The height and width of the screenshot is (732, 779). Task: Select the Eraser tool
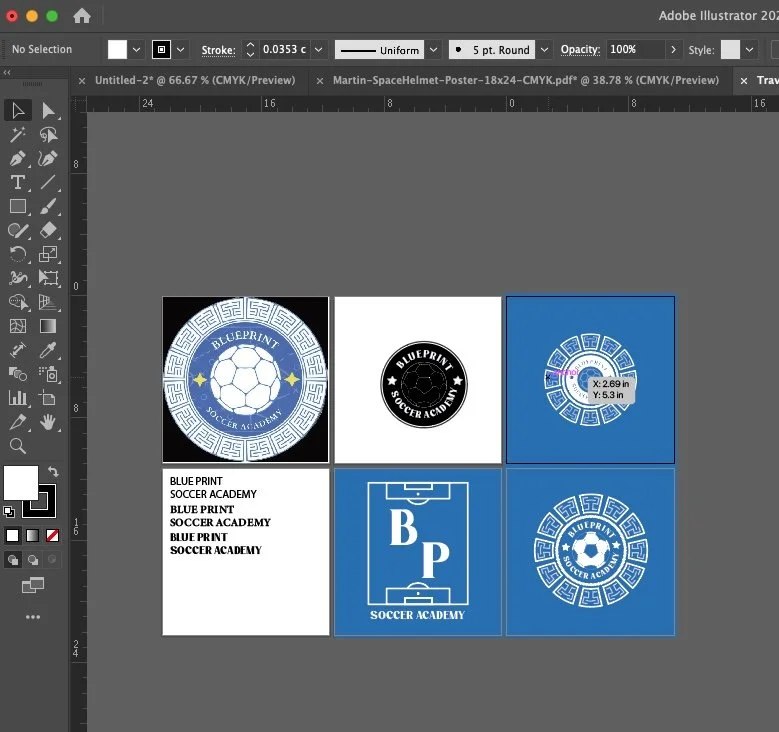point(48,230)
